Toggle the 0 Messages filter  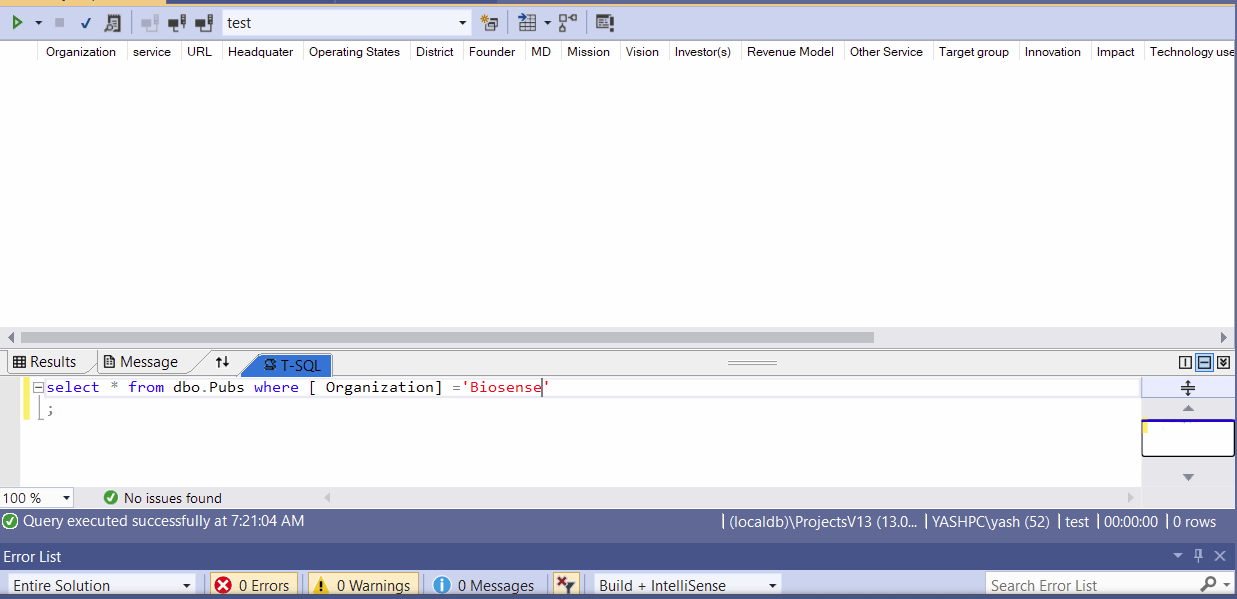point(486,585)
